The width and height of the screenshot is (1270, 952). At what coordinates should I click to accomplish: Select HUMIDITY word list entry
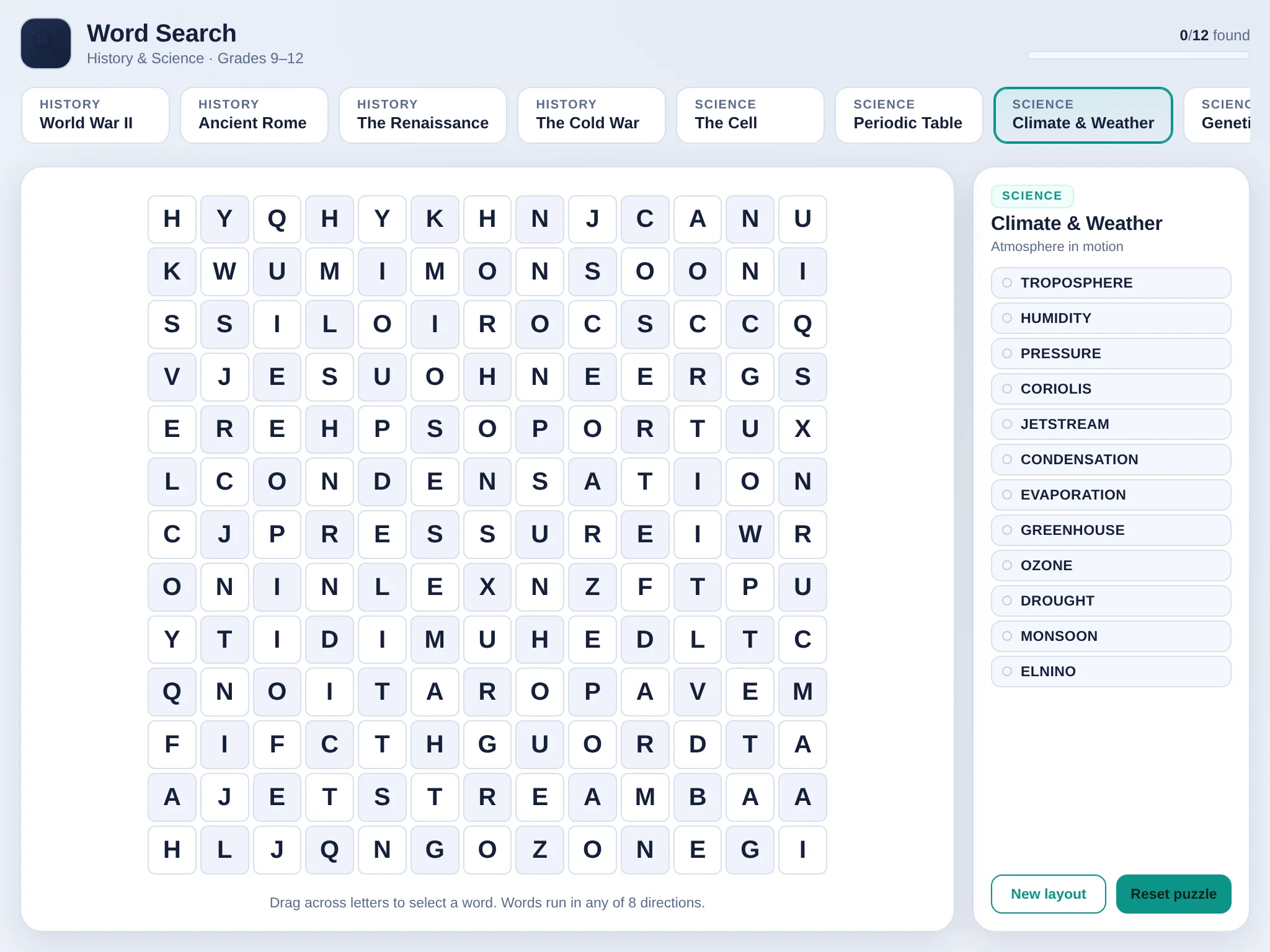click(x=1111, y=318)
